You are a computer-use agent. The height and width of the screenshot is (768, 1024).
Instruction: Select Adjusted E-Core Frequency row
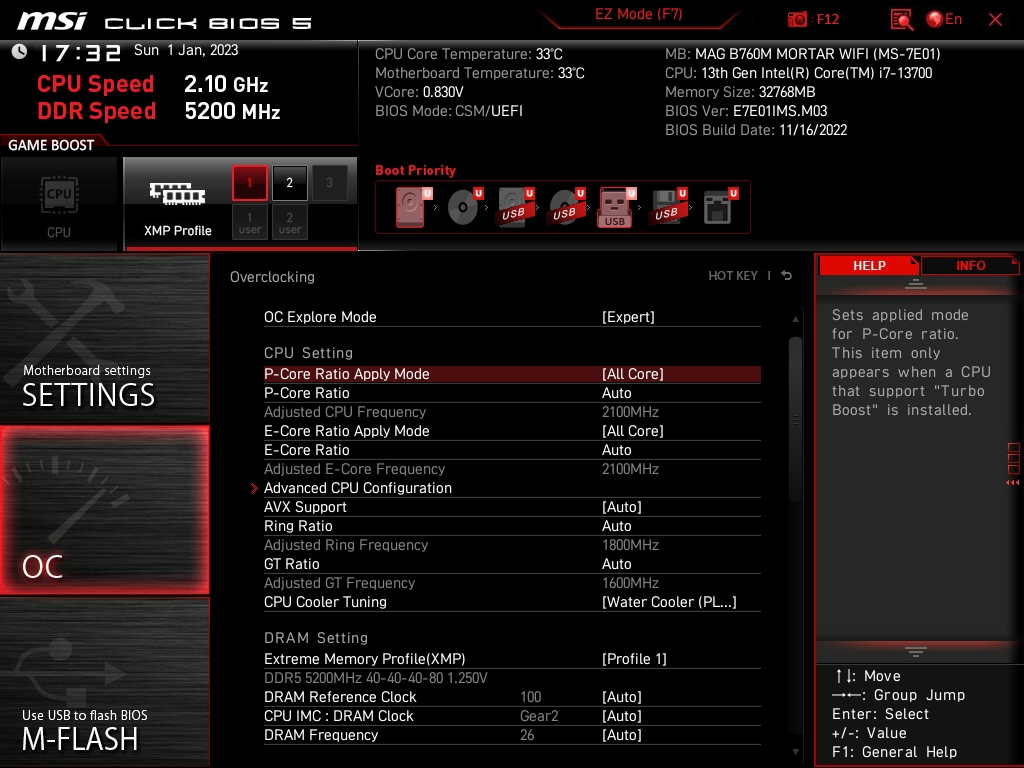pos(512,468)
